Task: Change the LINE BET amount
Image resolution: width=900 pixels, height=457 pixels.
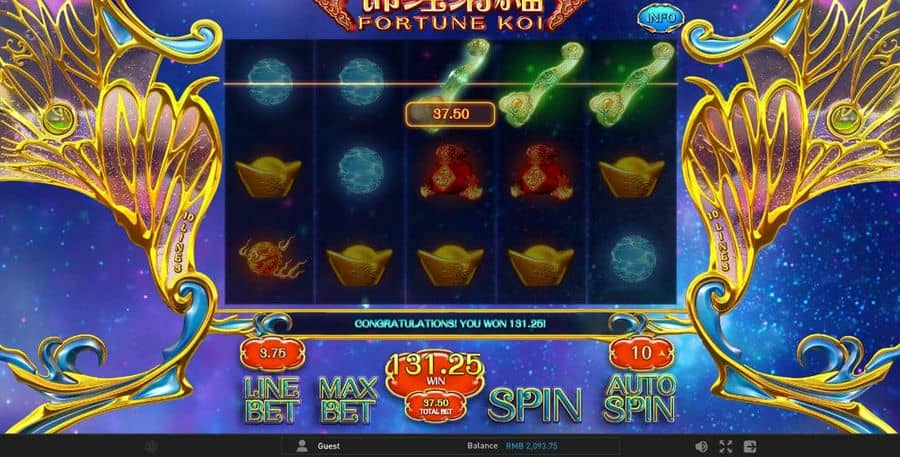Action: [x=272, y=400]
